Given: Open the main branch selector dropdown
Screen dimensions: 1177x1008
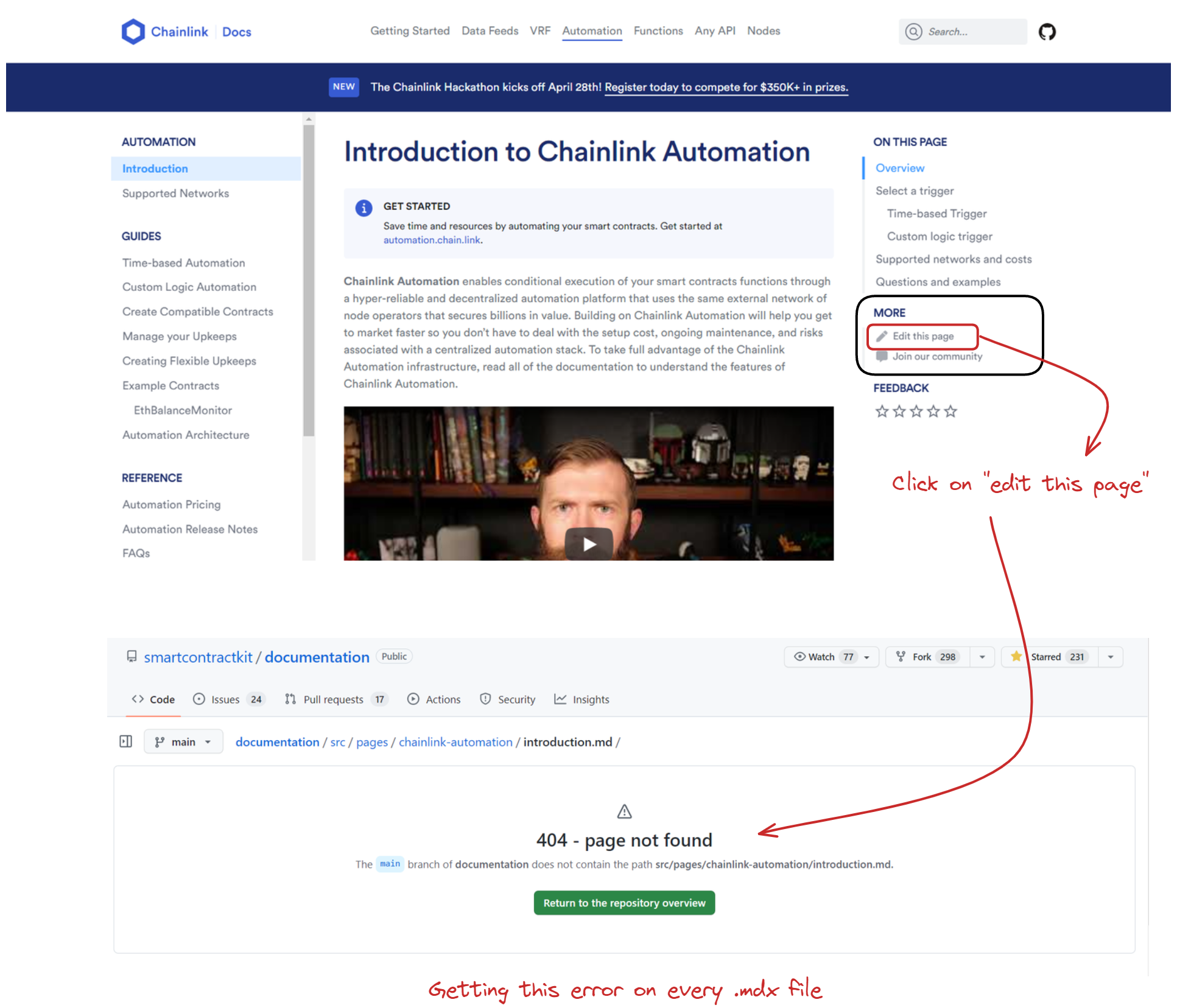Looking at the screenshot, I should (183, 741).
